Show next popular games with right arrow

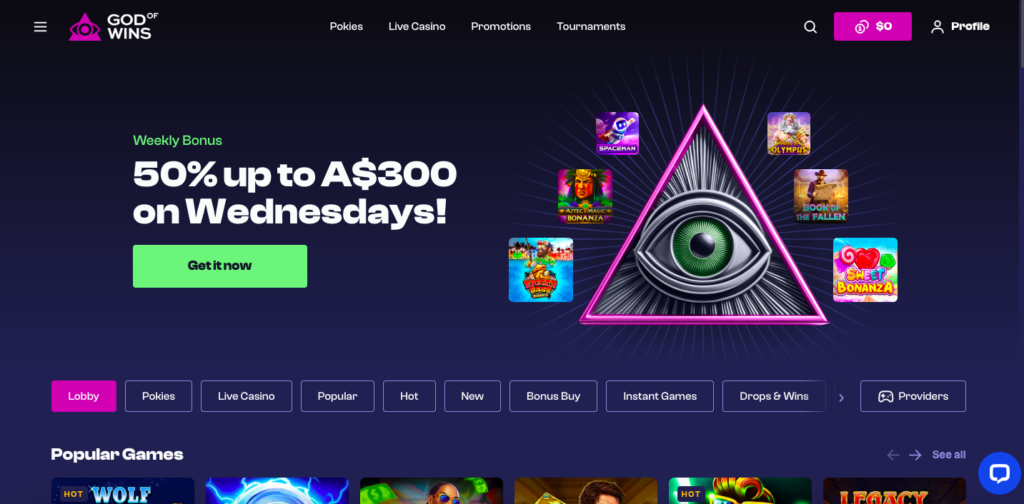click(x=915, y=455)
